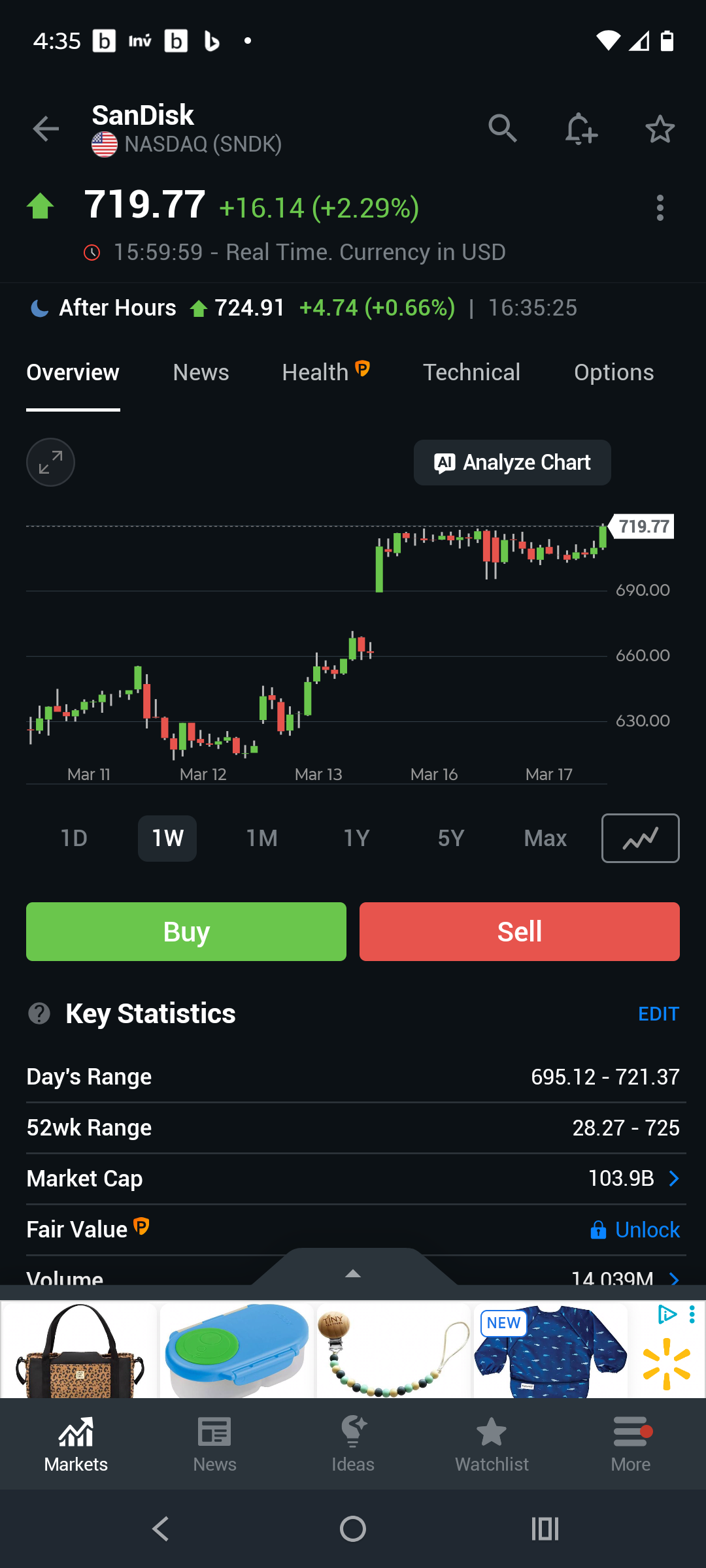Viewport: 706px width, 1568px height.
Task: Select 1W chart timeframe
Action: pos(167,838)
